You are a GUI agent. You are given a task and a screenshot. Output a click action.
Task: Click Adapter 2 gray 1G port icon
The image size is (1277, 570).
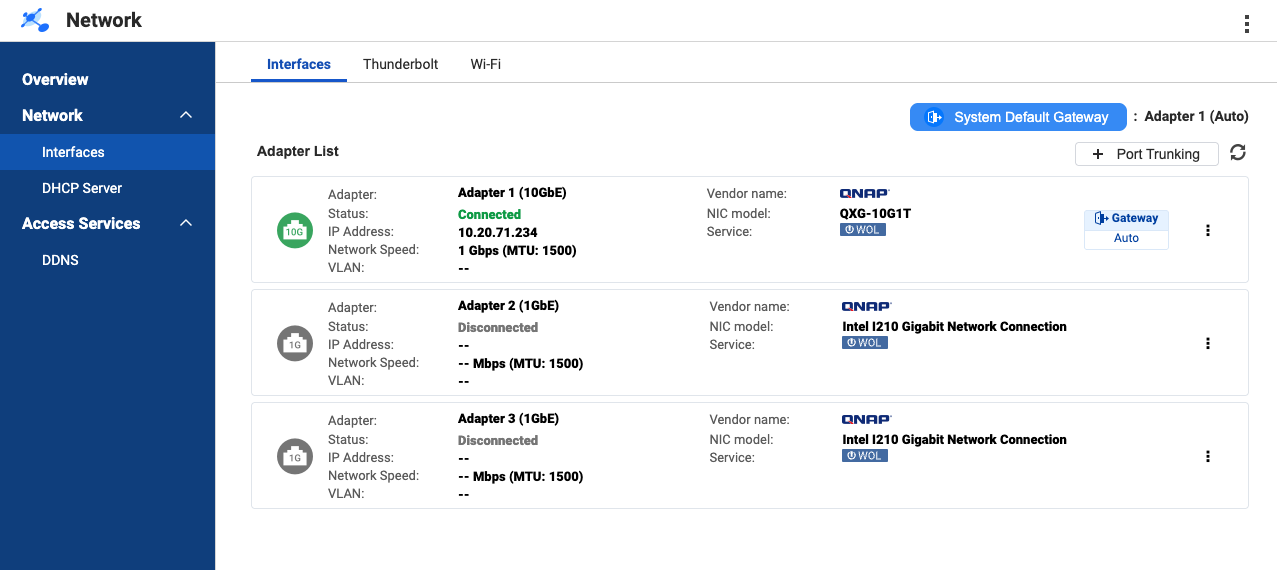tap(294, 344)
